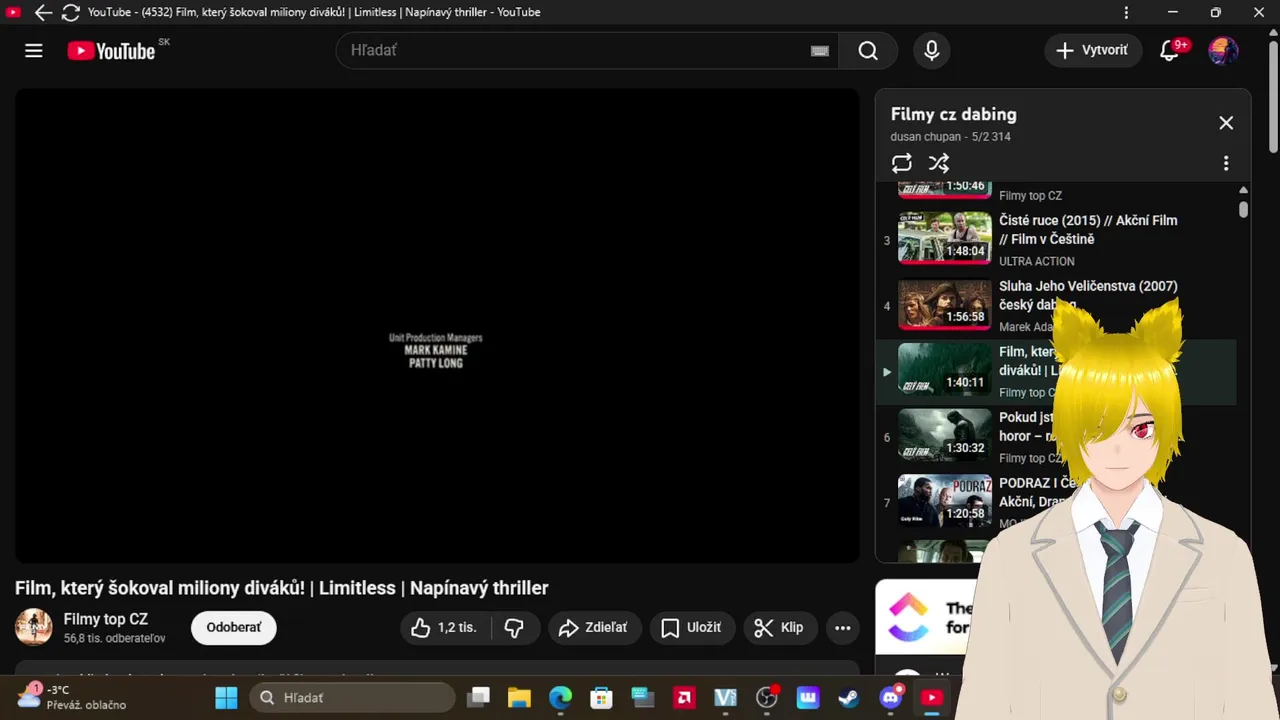The image size is (1280, 720).
Task: Dislike the video with thumbs down
Action: (x=515, y=627)
